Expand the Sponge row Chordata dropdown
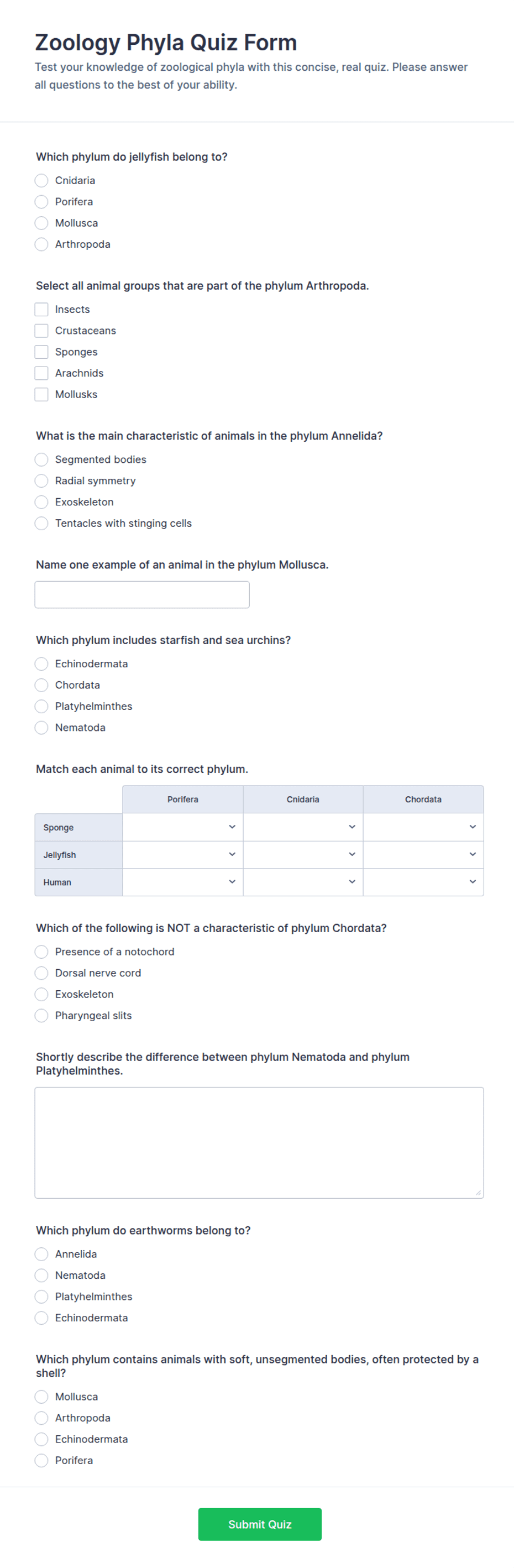The height and width of the screenshot is (1568, 514). (423, 827)
